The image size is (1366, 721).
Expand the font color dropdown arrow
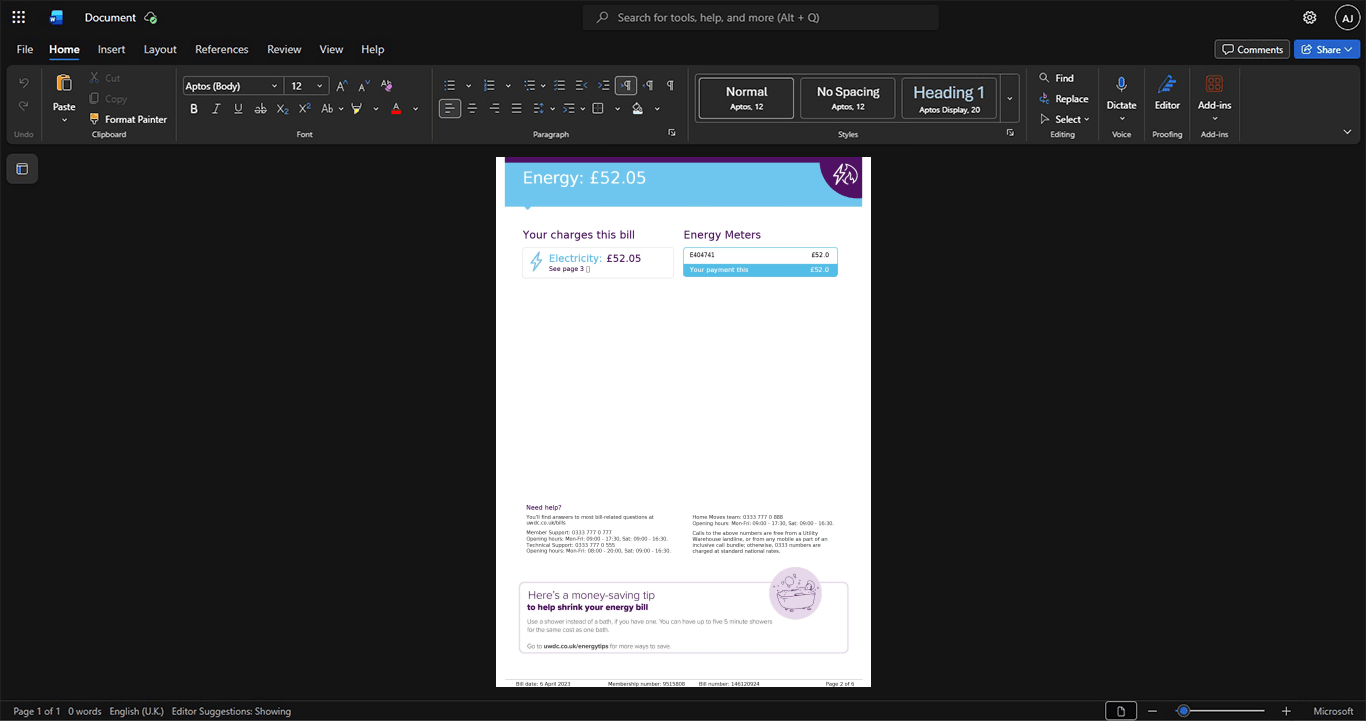click(x=415, y=108)
